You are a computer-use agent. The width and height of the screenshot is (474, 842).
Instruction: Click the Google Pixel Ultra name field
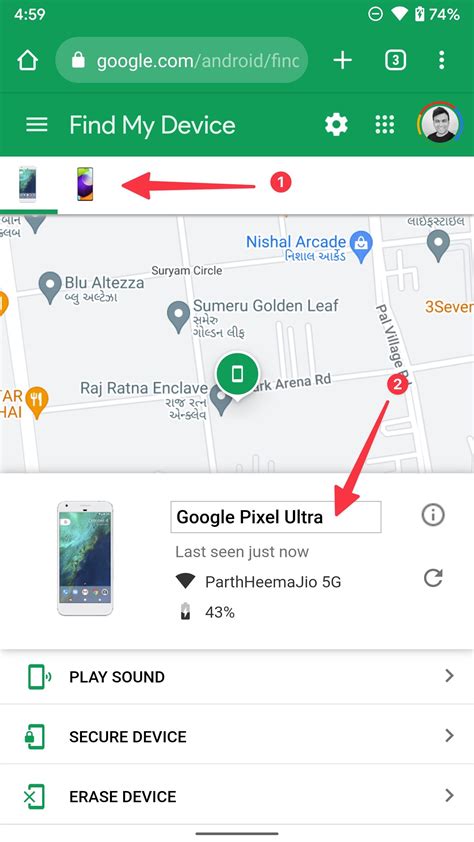276,517
